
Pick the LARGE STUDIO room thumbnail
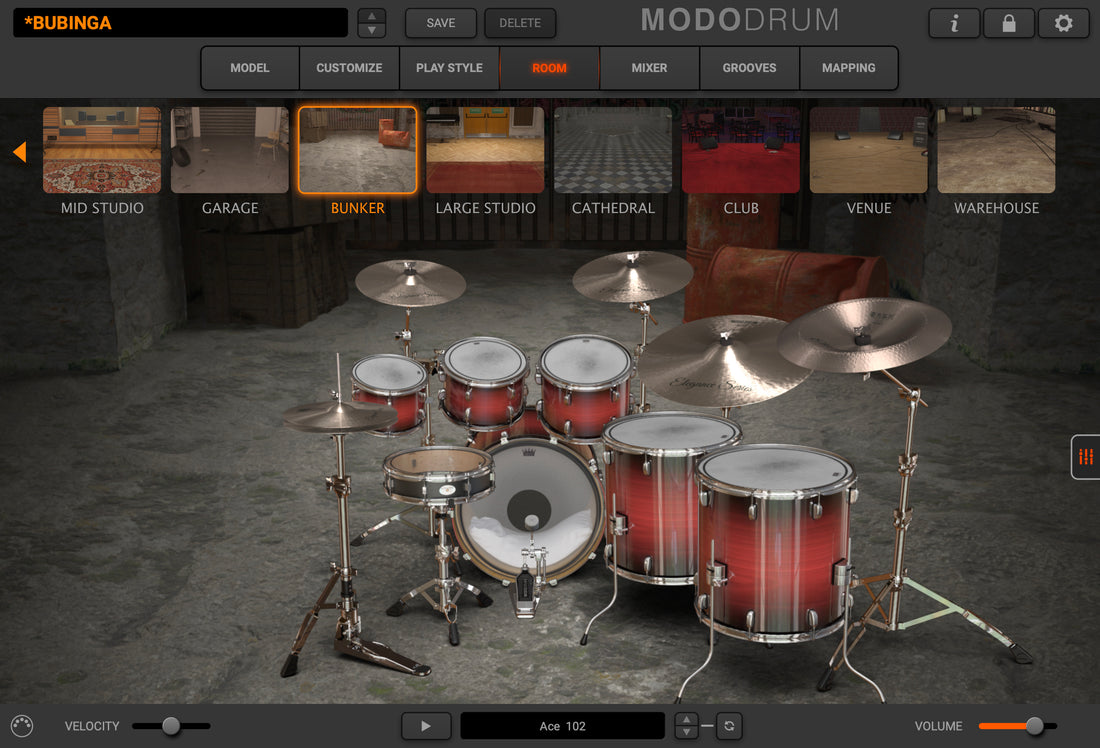[485, 150]
